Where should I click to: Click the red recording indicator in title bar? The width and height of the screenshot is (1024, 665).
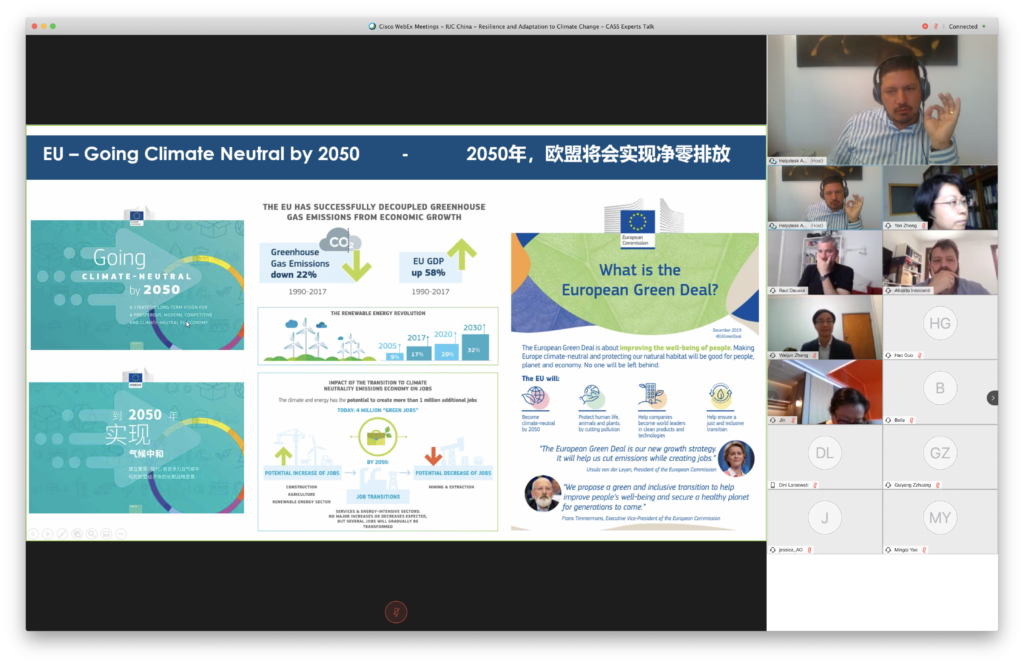coord(923,26)
